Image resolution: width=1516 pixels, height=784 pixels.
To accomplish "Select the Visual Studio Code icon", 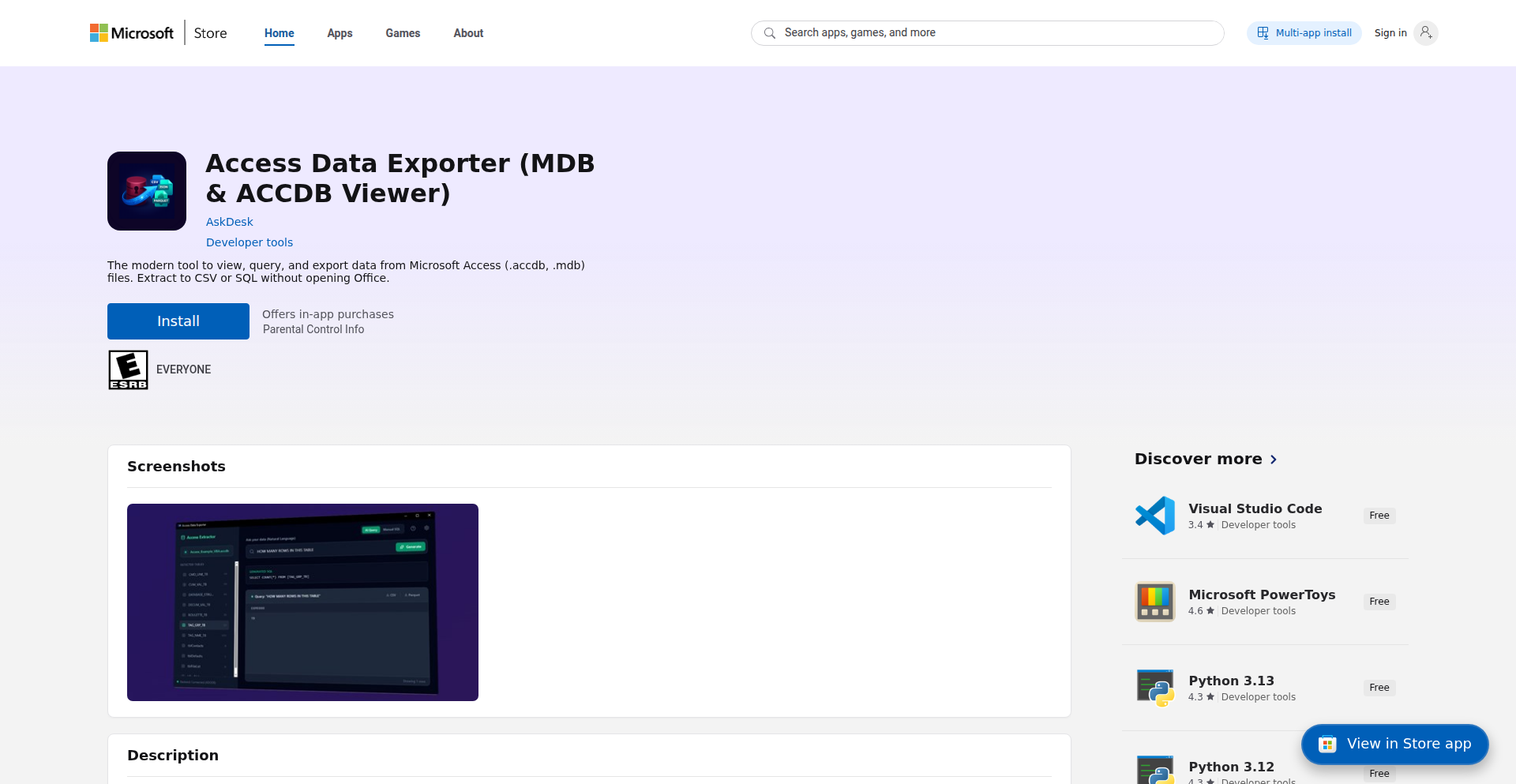I will click(x=1155, y=515).
